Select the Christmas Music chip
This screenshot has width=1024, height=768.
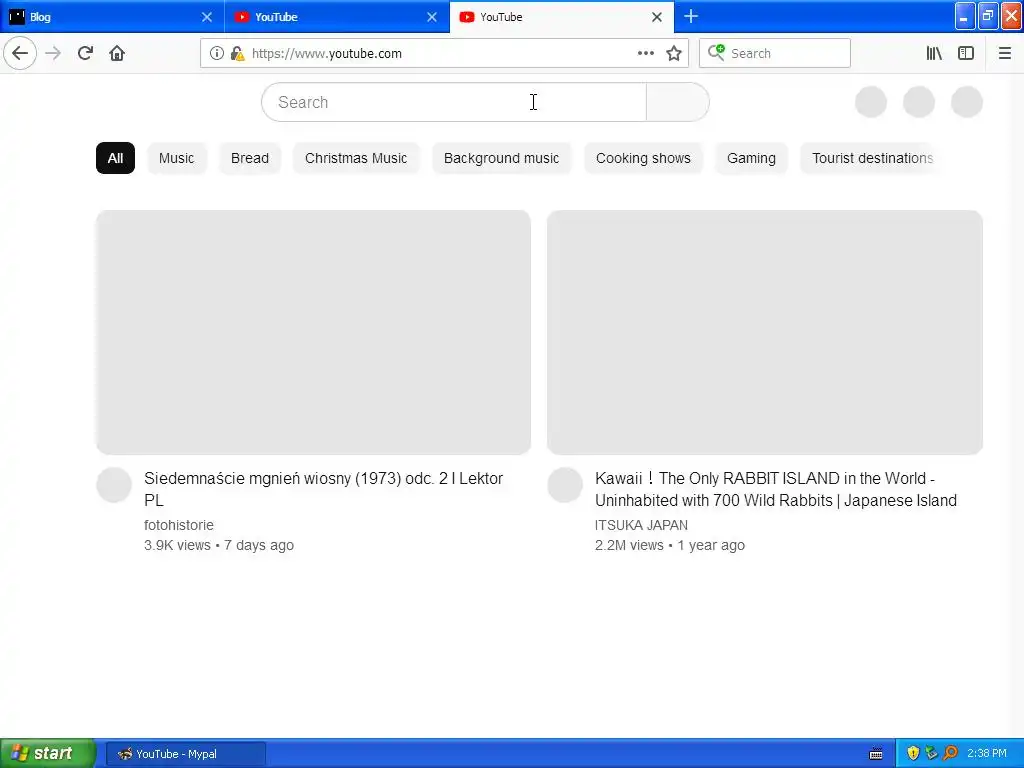356,158
